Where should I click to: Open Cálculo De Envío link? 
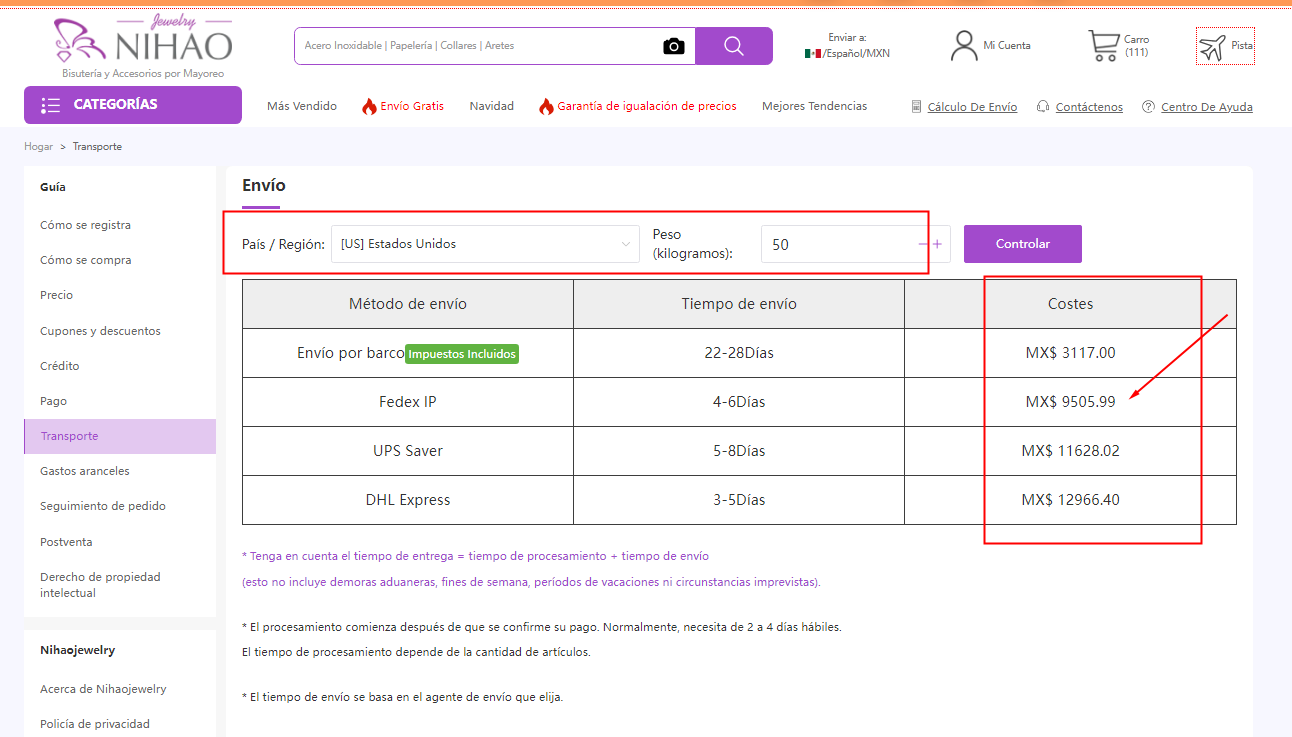(972, 107)
